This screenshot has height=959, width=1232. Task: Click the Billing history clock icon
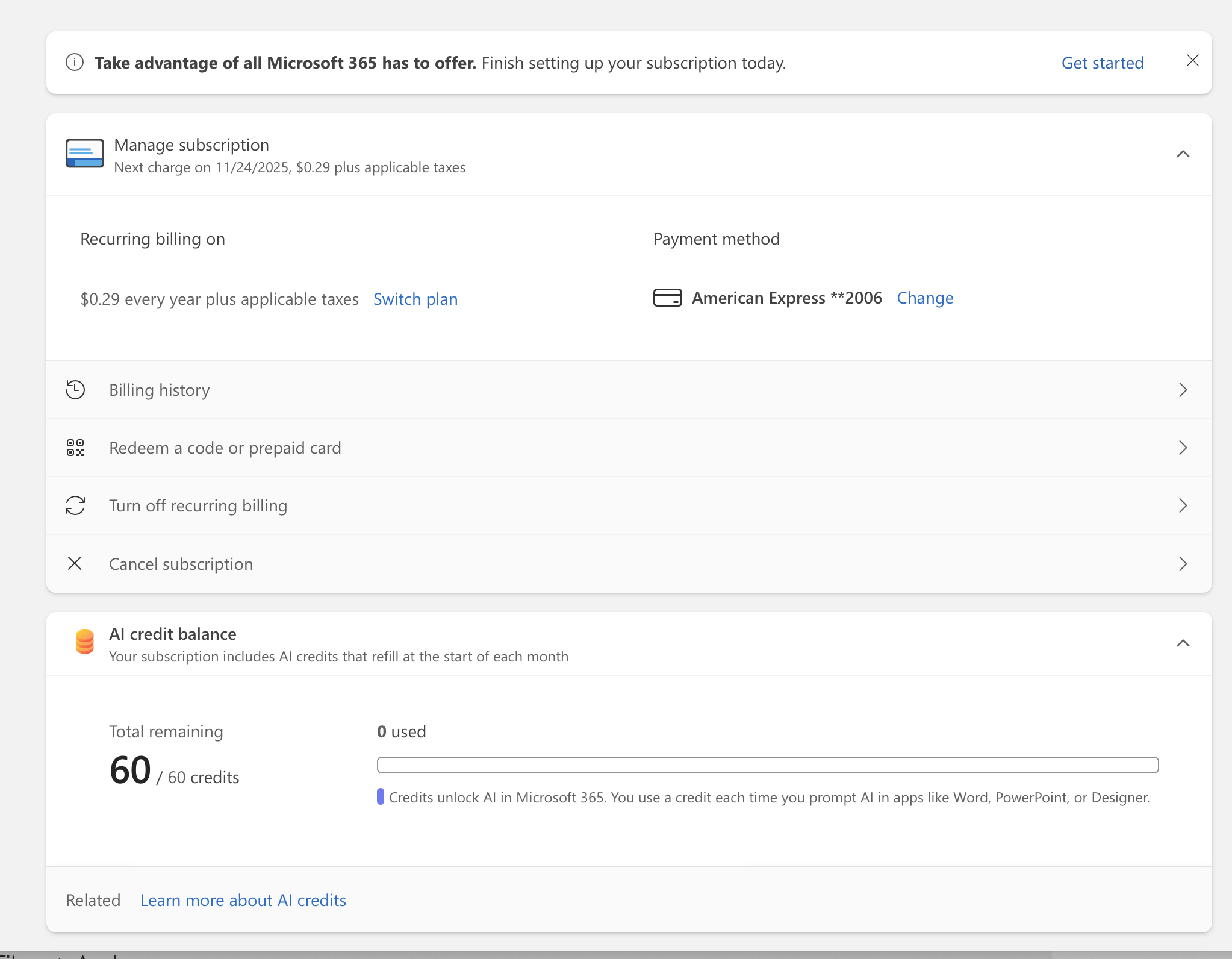75,390
